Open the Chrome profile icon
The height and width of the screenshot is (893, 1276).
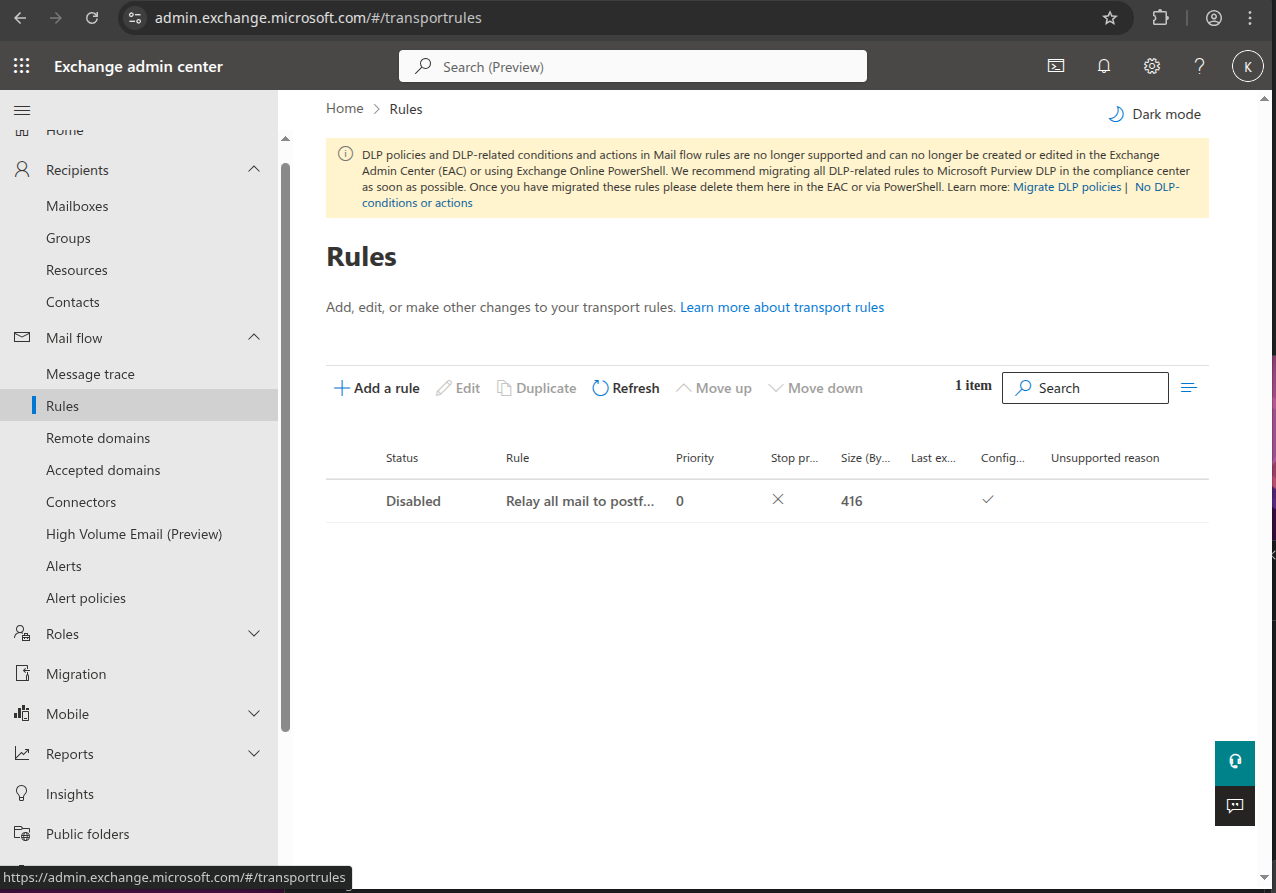pos(1214,18)
